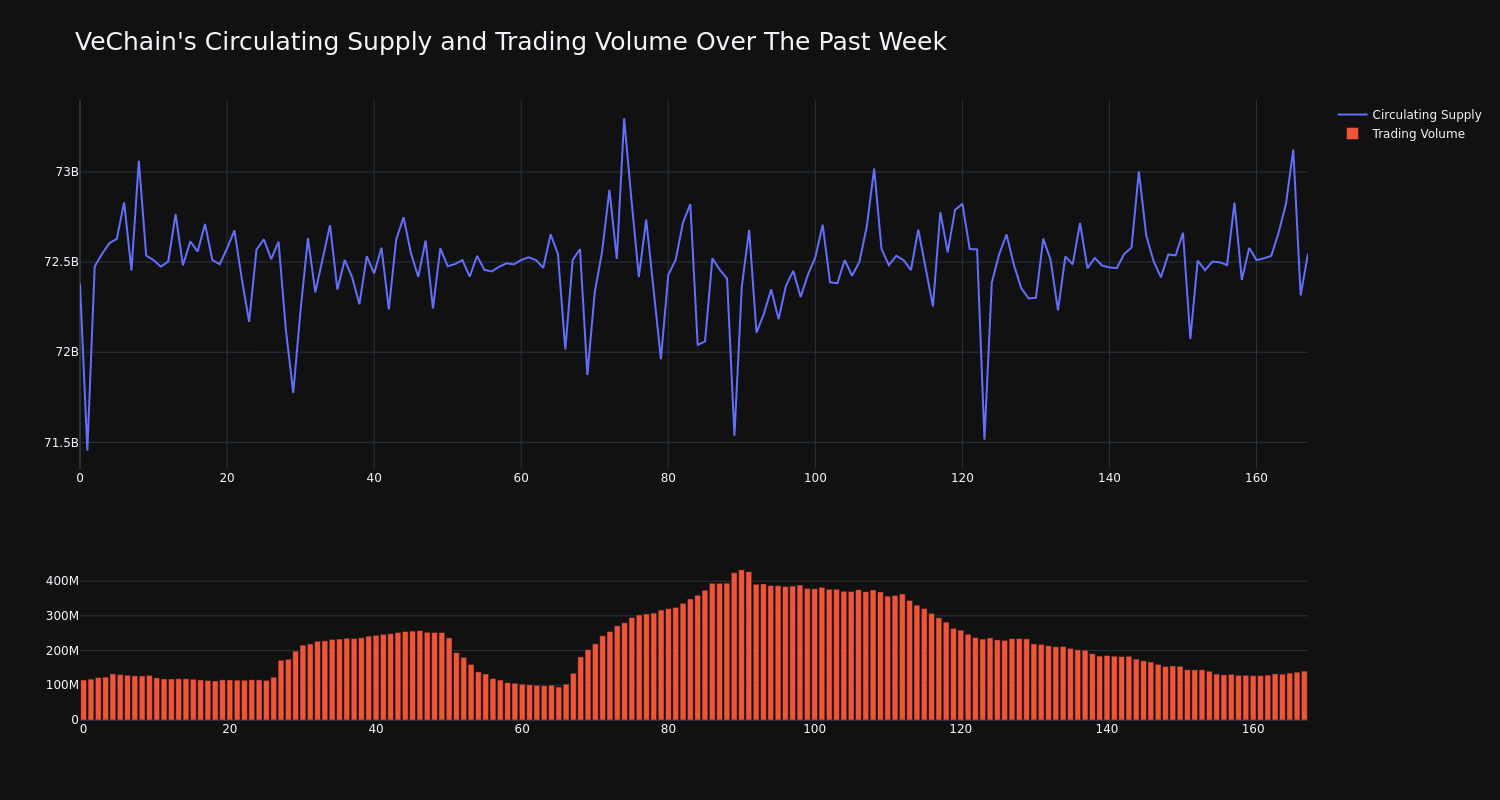The image size is (1500, 800).
Task: Click the 80 tick on supply chart x-axis
Action: point(668,478)
